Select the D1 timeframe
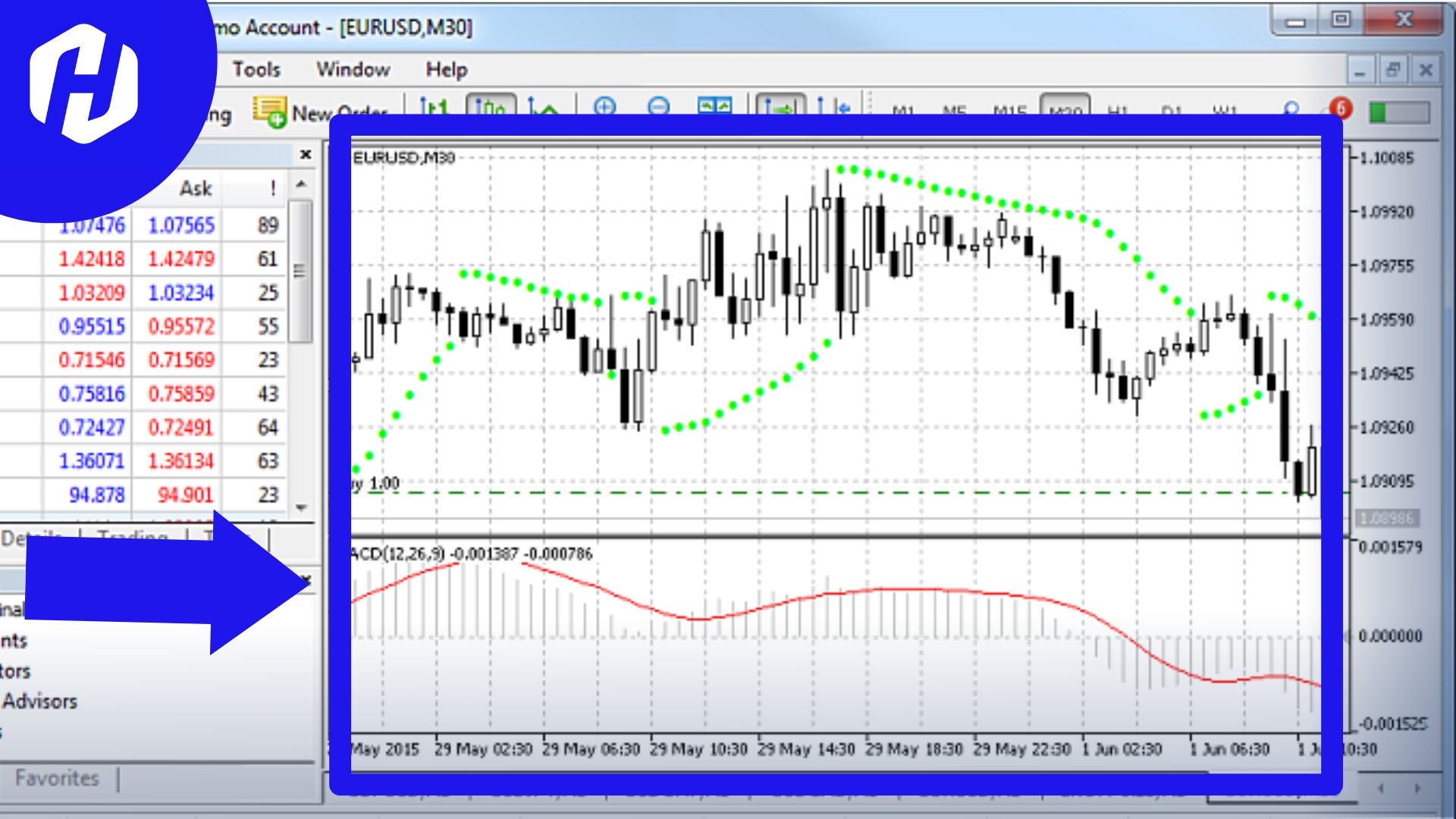The width and height of the screenshot is (1456, 819). click(1172, 111)
